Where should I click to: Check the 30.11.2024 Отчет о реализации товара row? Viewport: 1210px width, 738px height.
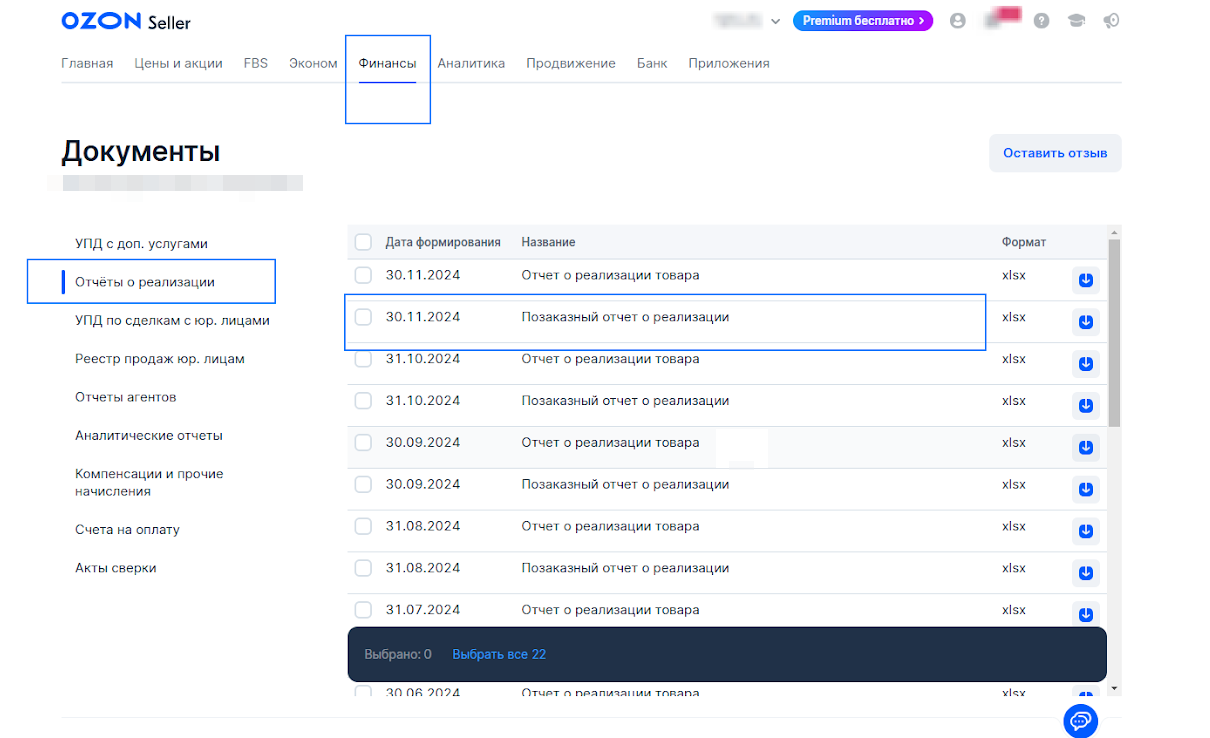[x=363, y=275]
